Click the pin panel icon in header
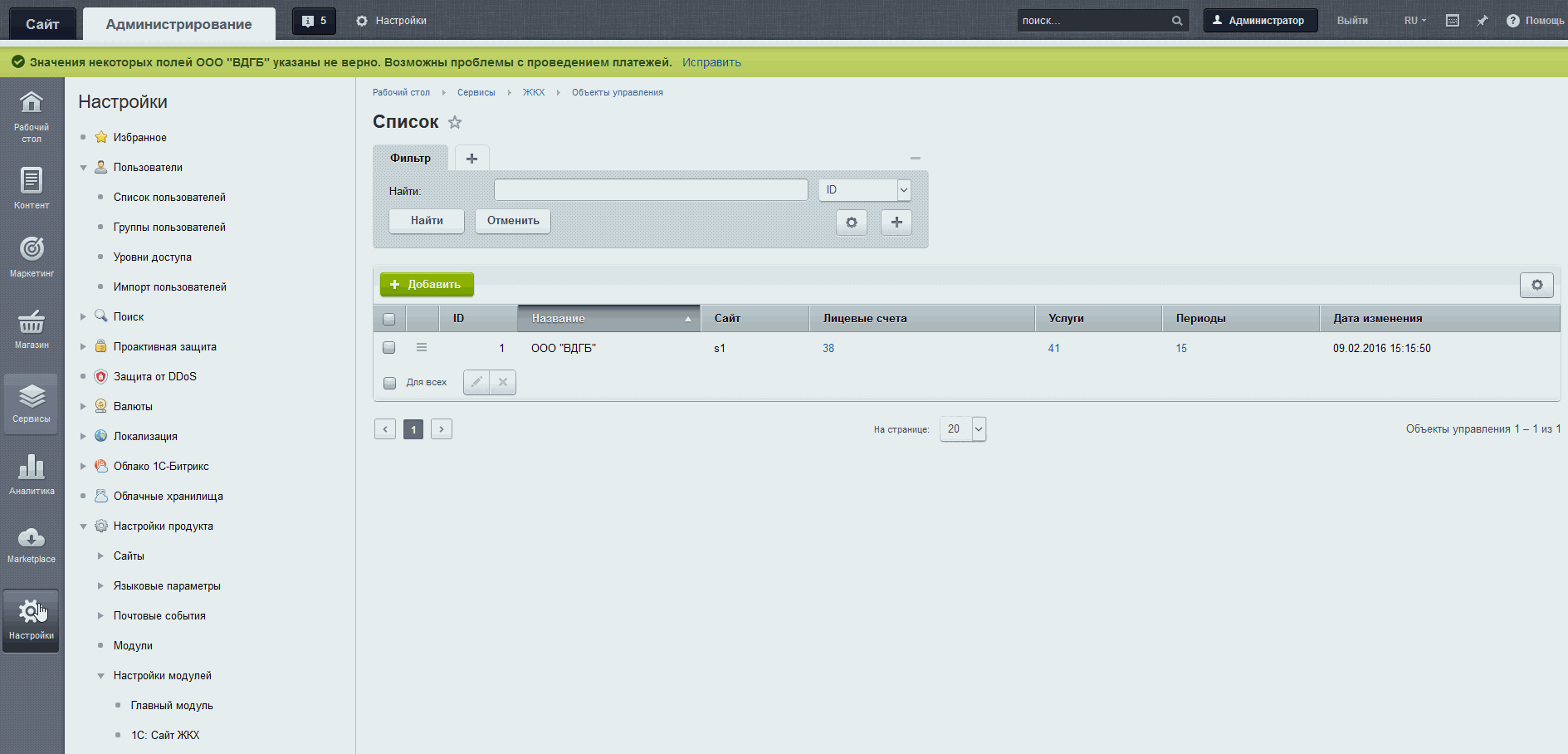 pos(1483,21)
